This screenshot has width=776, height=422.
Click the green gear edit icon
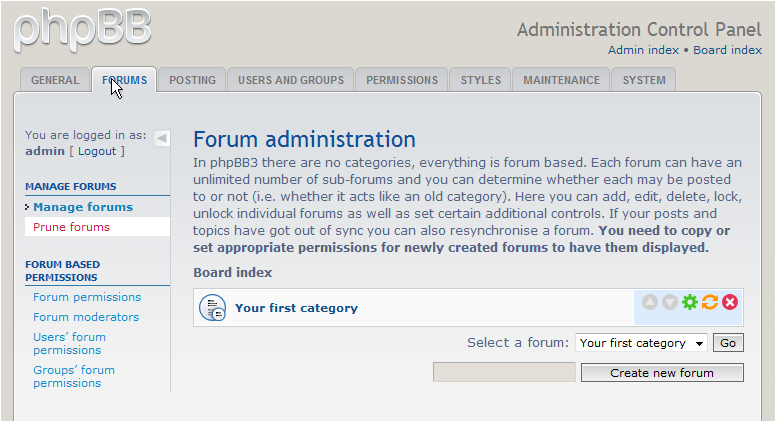[x=690, y=302]
